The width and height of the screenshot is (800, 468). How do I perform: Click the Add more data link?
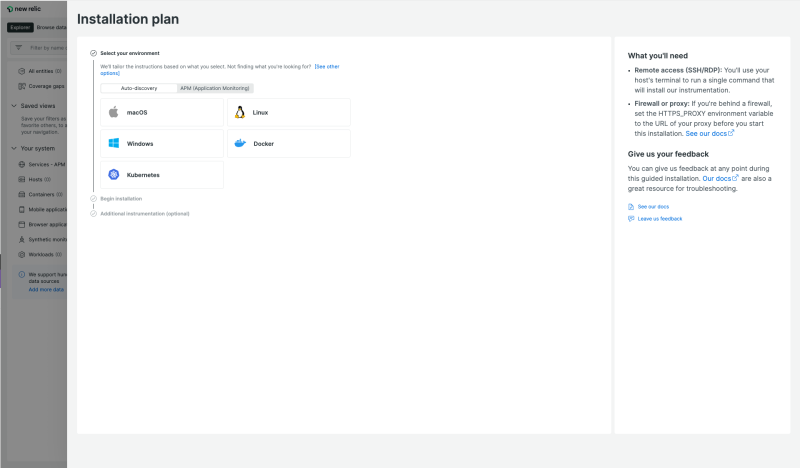[46, 290]
